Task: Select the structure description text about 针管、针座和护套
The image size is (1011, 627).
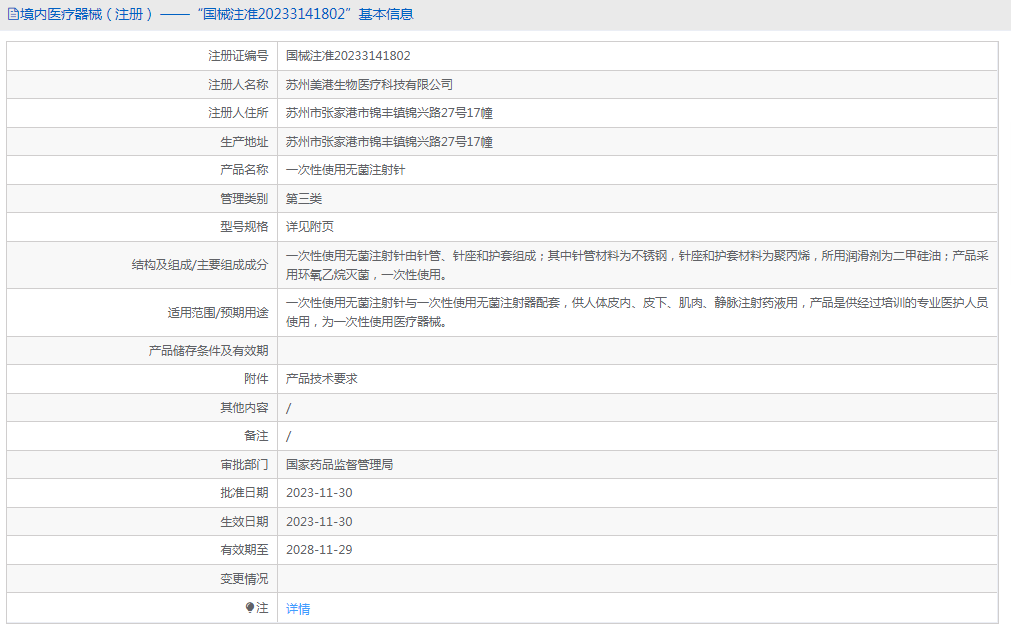Action: [x=637, y=265]
